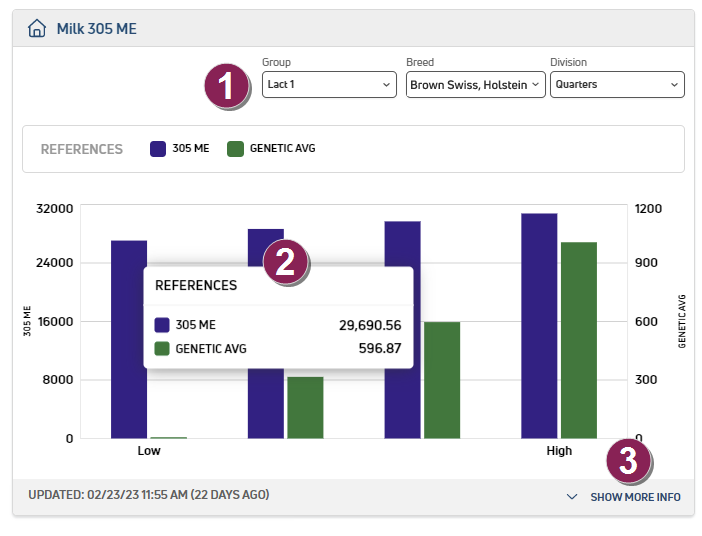Select the tall green bar above High
The image size is (702, 536).
tap(579, 340)
